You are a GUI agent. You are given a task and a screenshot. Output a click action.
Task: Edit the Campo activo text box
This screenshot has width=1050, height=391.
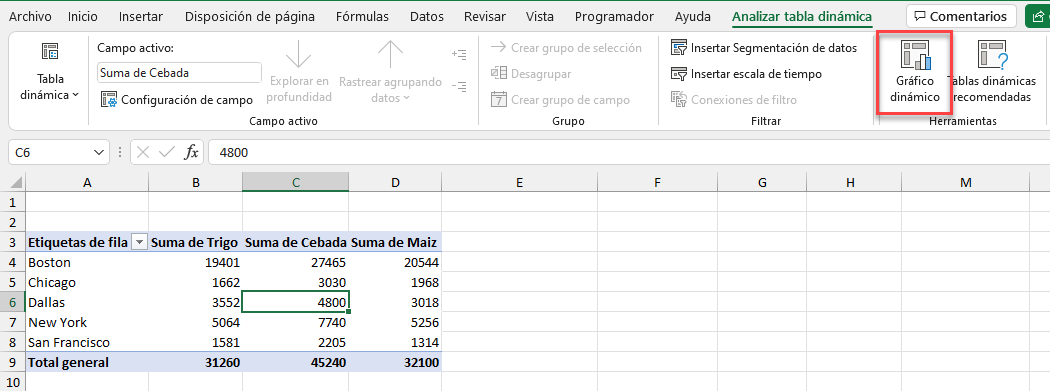click(179, 72)
